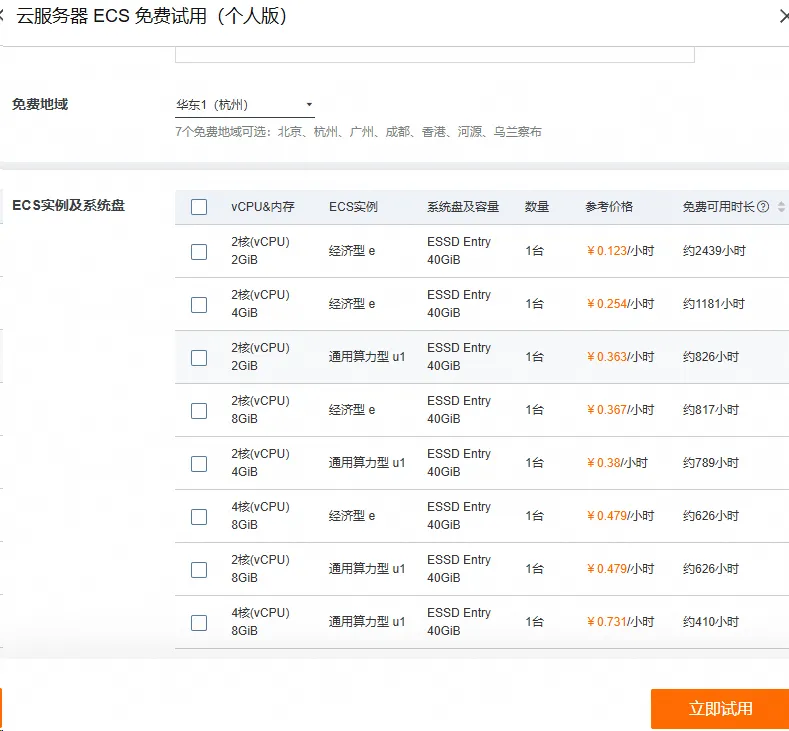Viewport: 789px width, 731px height.
Task: Click the back arrow before 云服务器 title
Action: pos(3,16)
